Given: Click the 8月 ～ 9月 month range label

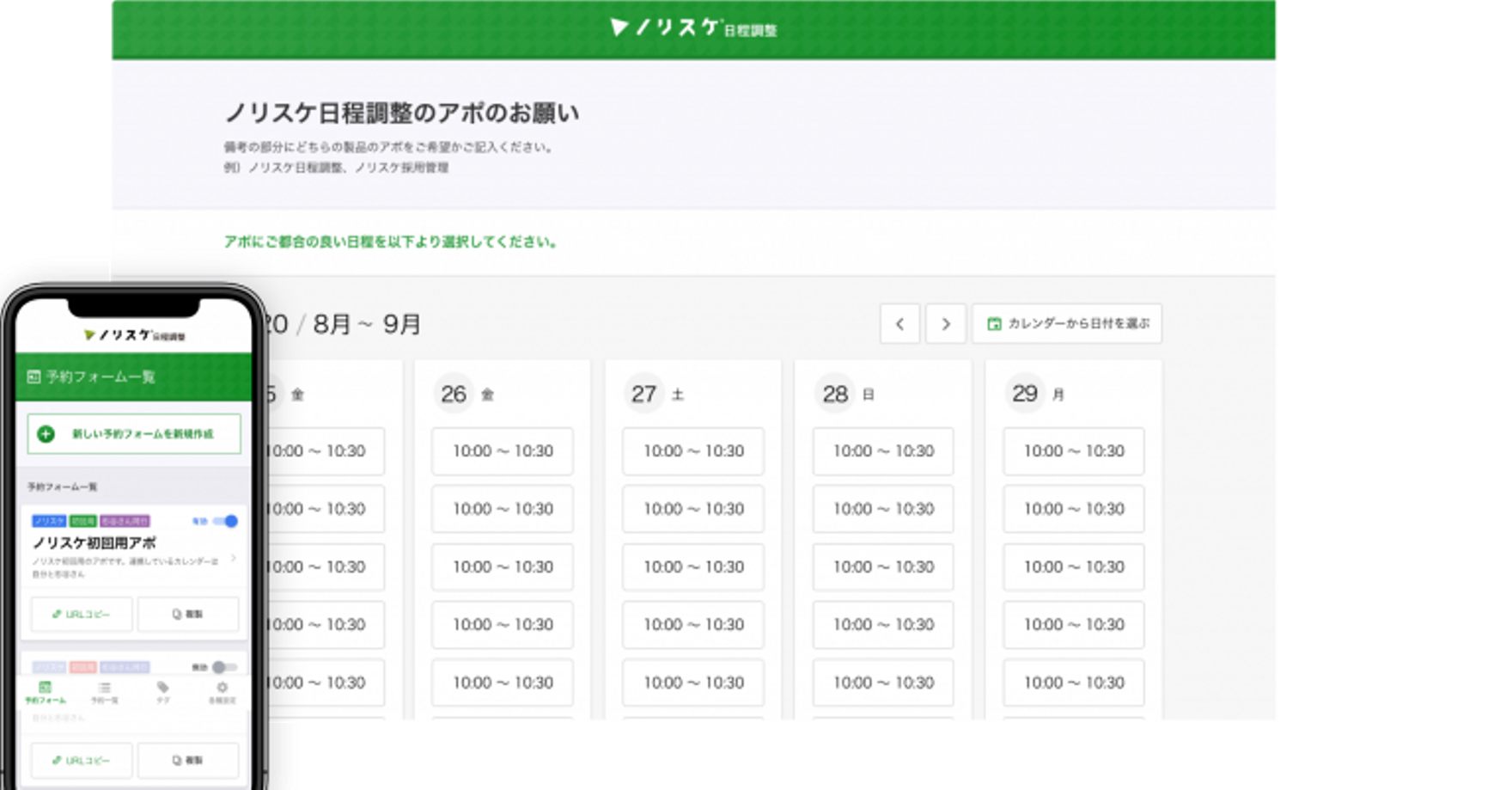Looking at the screenshot, I should point(367,324).
